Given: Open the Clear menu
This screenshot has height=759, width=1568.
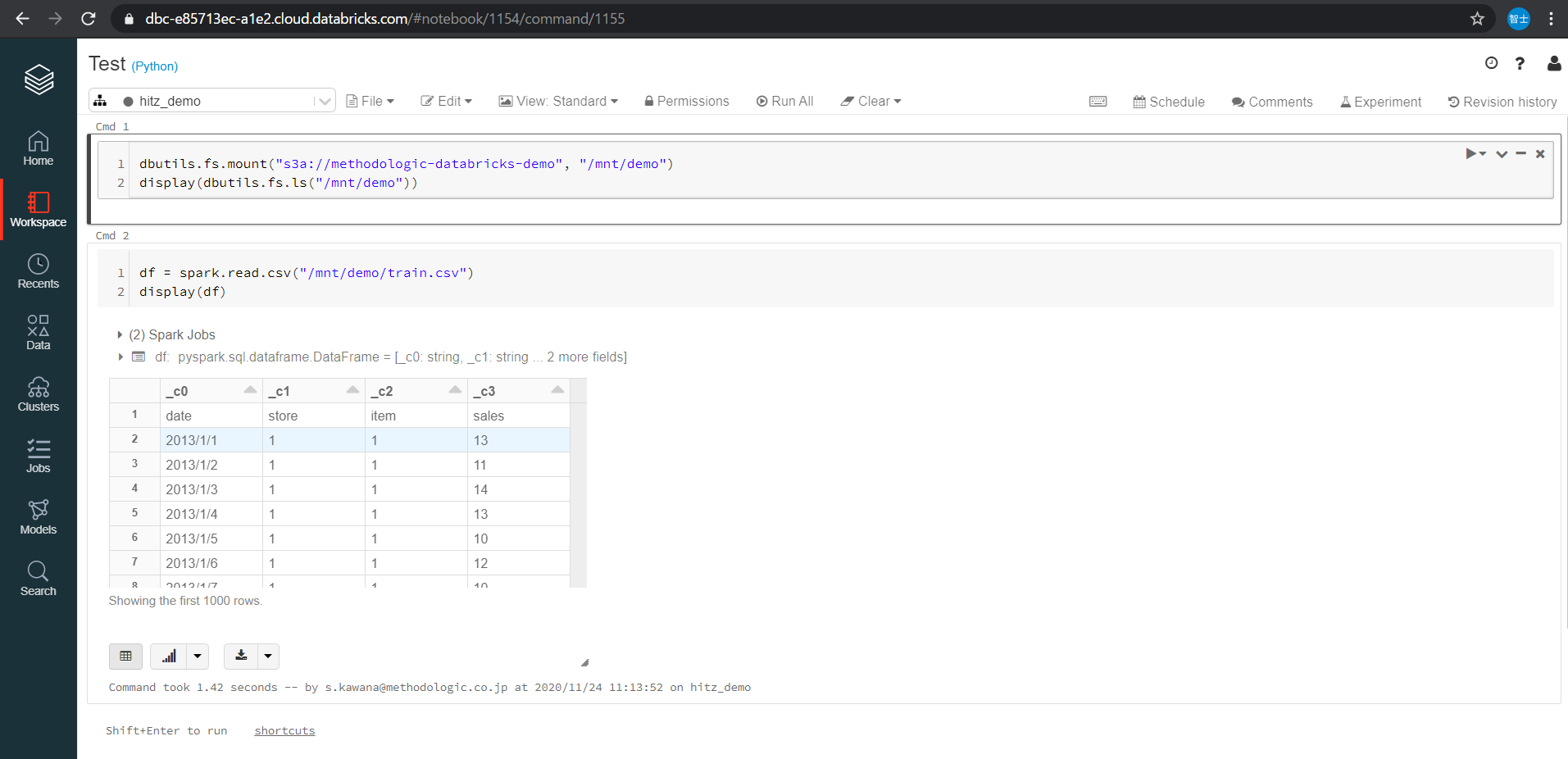Looking at the screenshot, I should (870, 101).
